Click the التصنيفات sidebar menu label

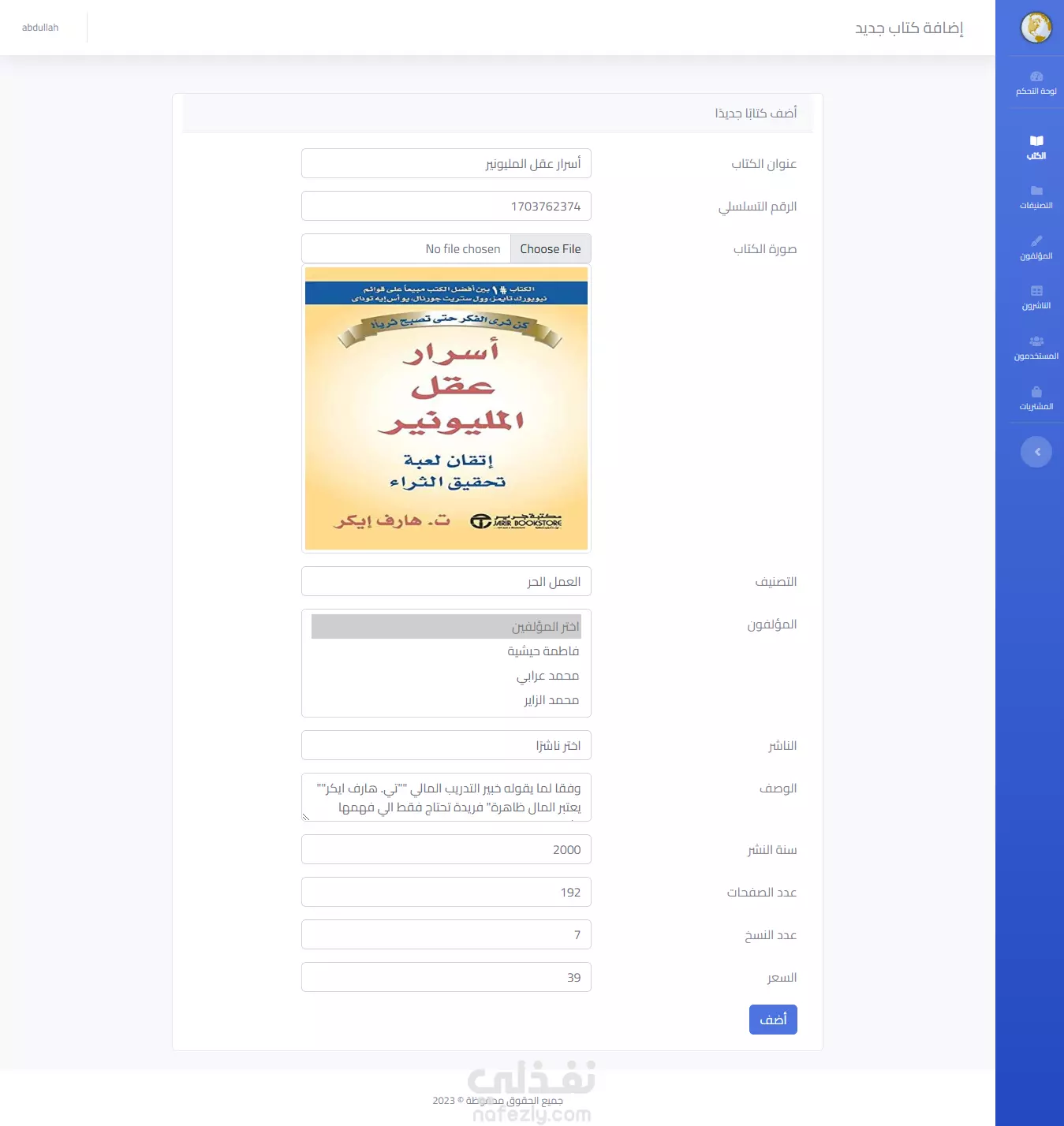[x=1036, y=206]
